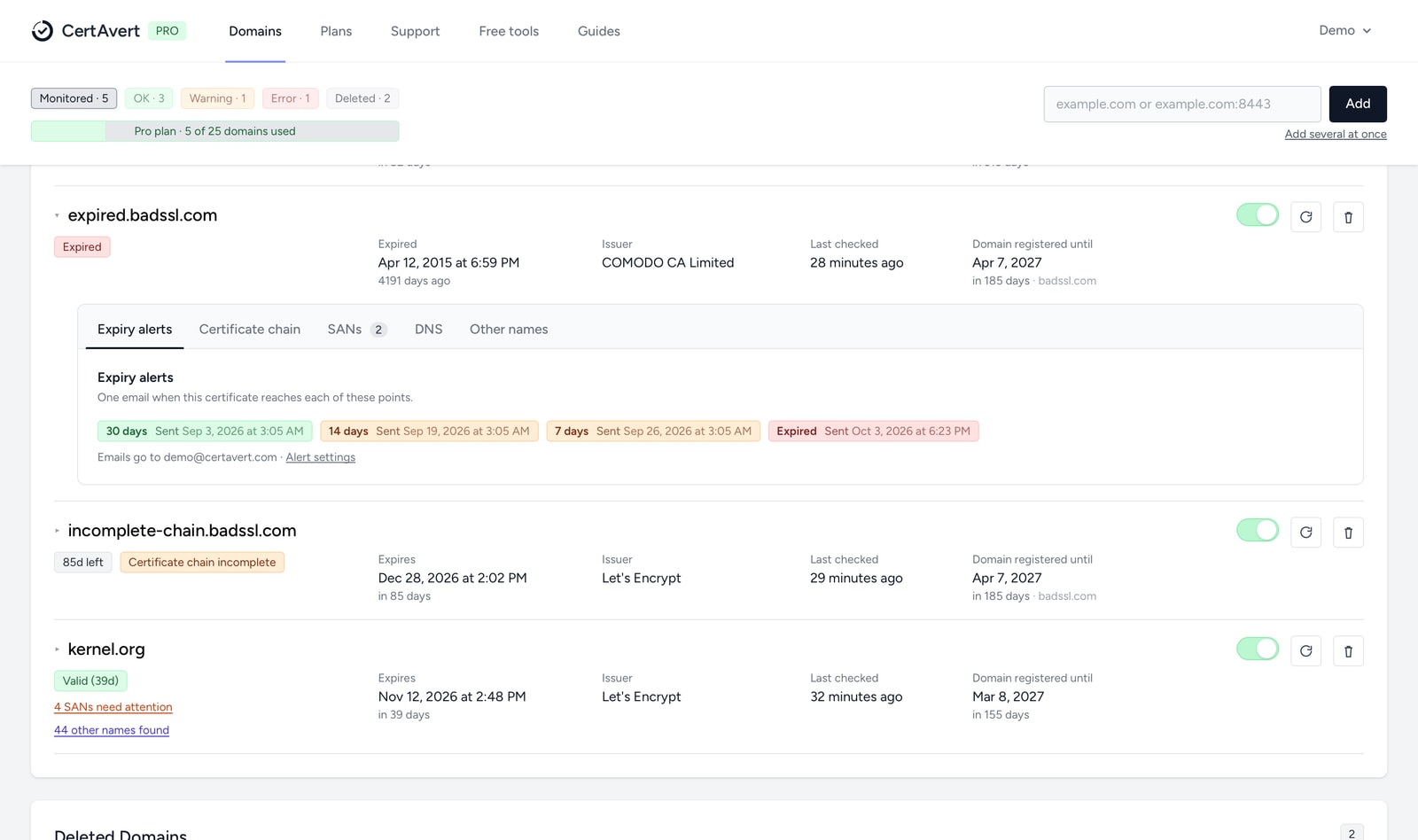This screenshot has height=840, width=1418.
Task: Click the PRO plan badge
Action: 168,31
